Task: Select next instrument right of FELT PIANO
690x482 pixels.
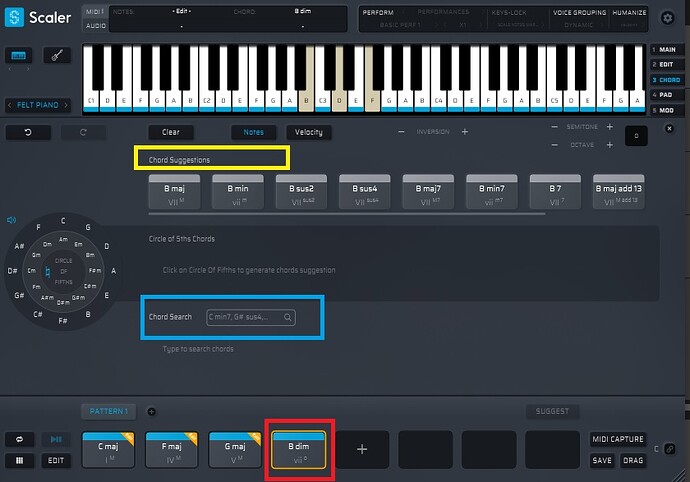Action: coord(66,105)
